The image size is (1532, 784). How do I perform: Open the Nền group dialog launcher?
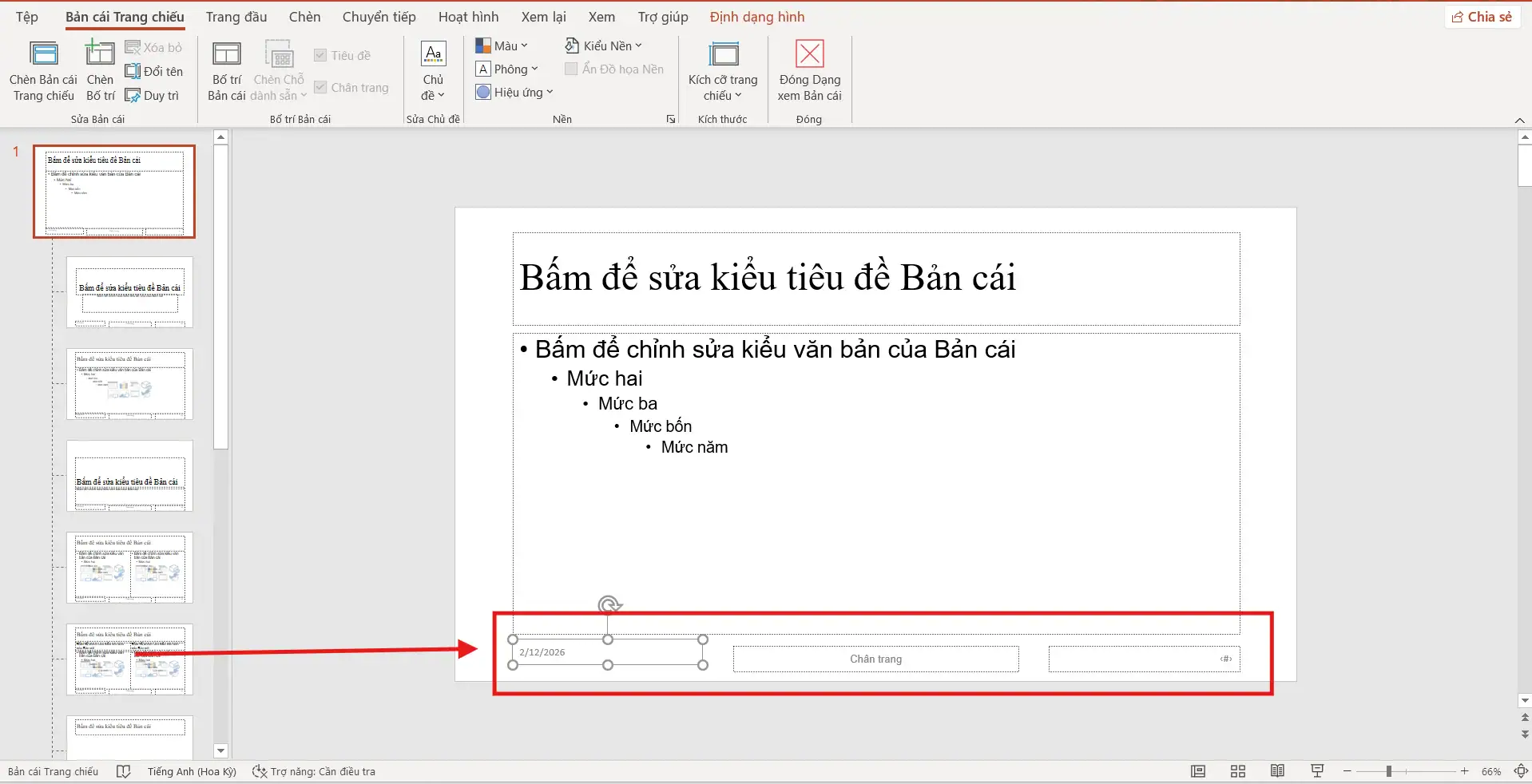tap(671, 119)
